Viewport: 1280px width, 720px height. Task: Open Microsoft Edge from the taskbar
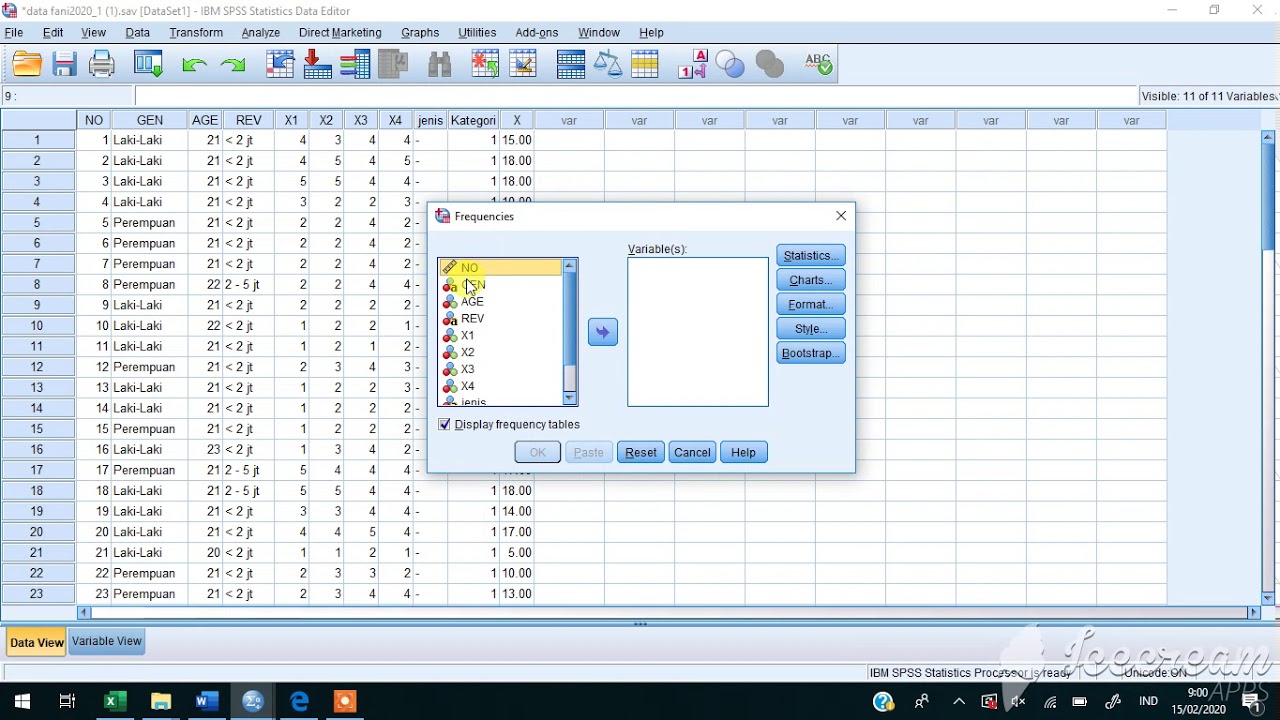[x=300, y=702]
